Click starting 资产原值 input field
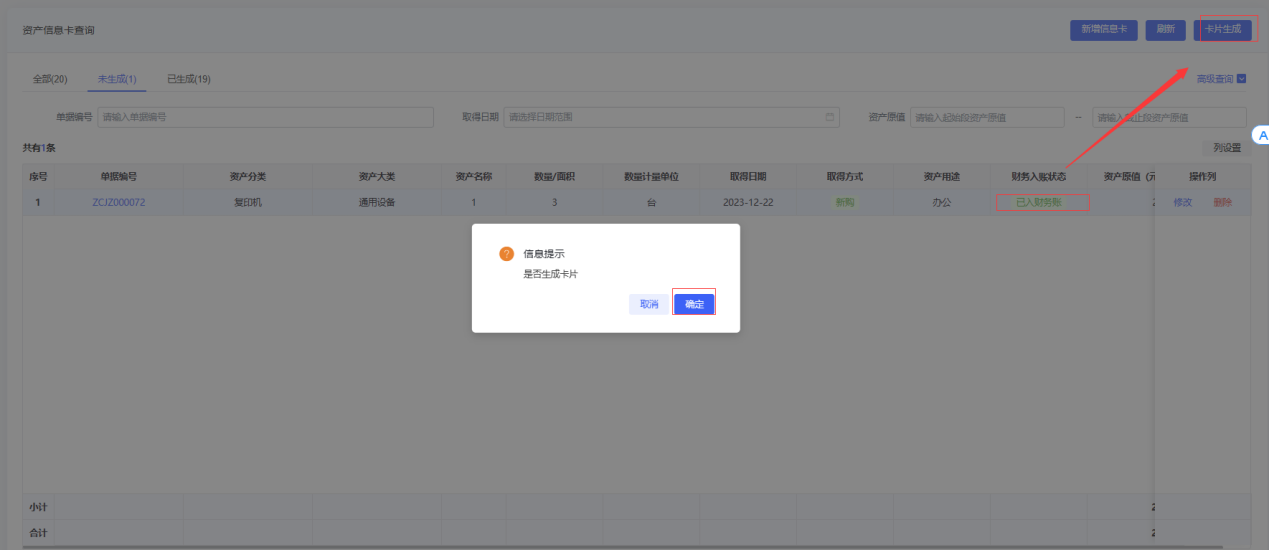The height and width of the screenshot is (550, 1269). pyautogui.click(x=987, y=117)
